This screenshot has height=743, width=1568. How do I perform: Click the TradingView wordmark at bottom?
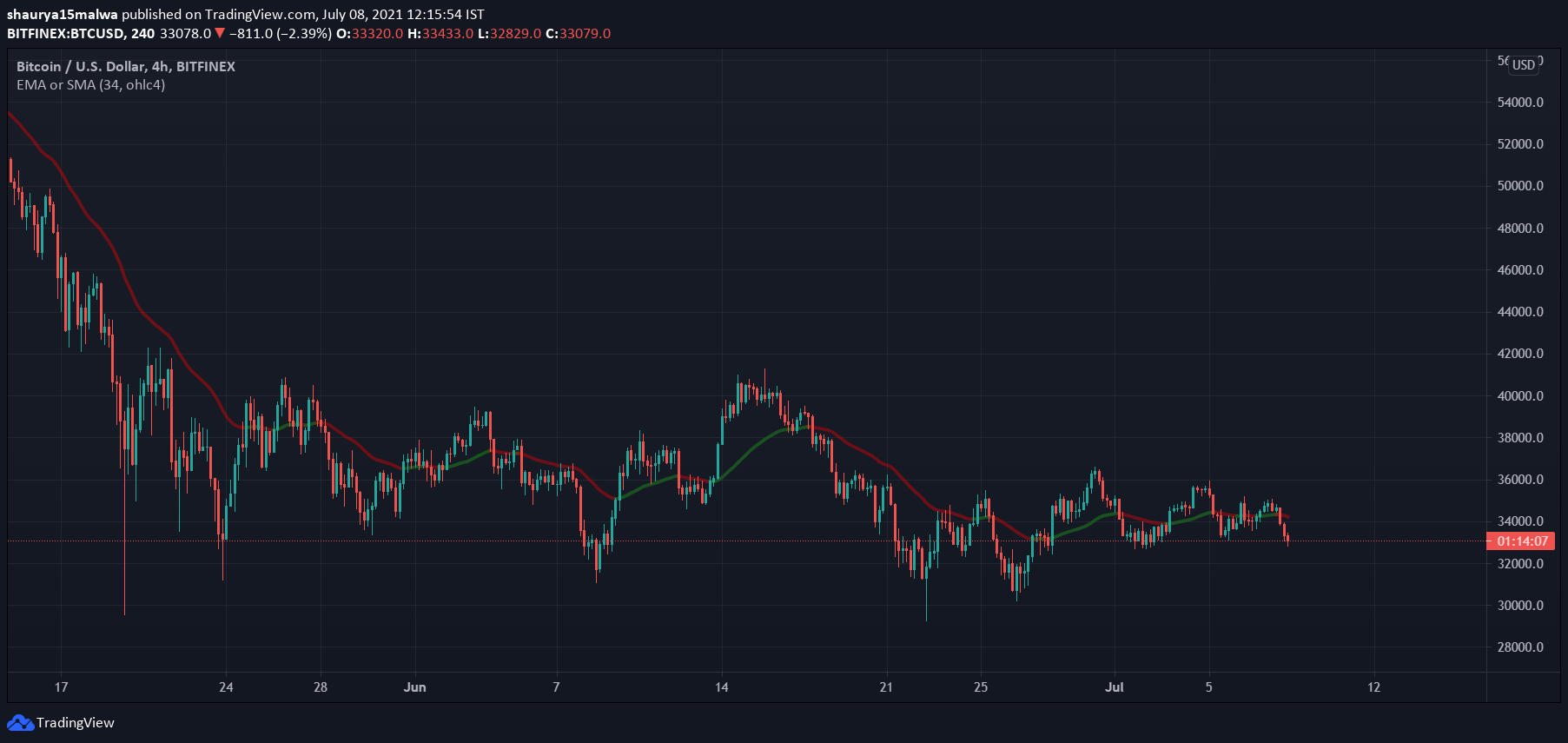pos(76,722)
